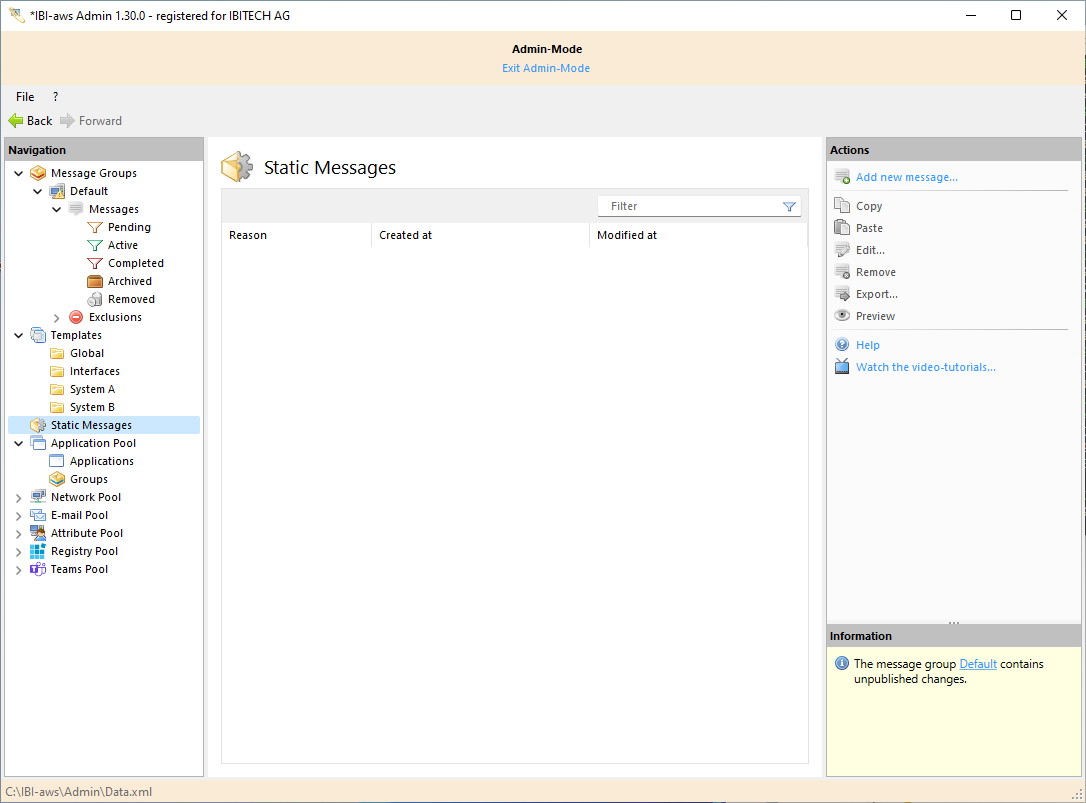Collapse the Templates tree node
1086x803 pixels.
pyautogui.click(x=19, y=335)
